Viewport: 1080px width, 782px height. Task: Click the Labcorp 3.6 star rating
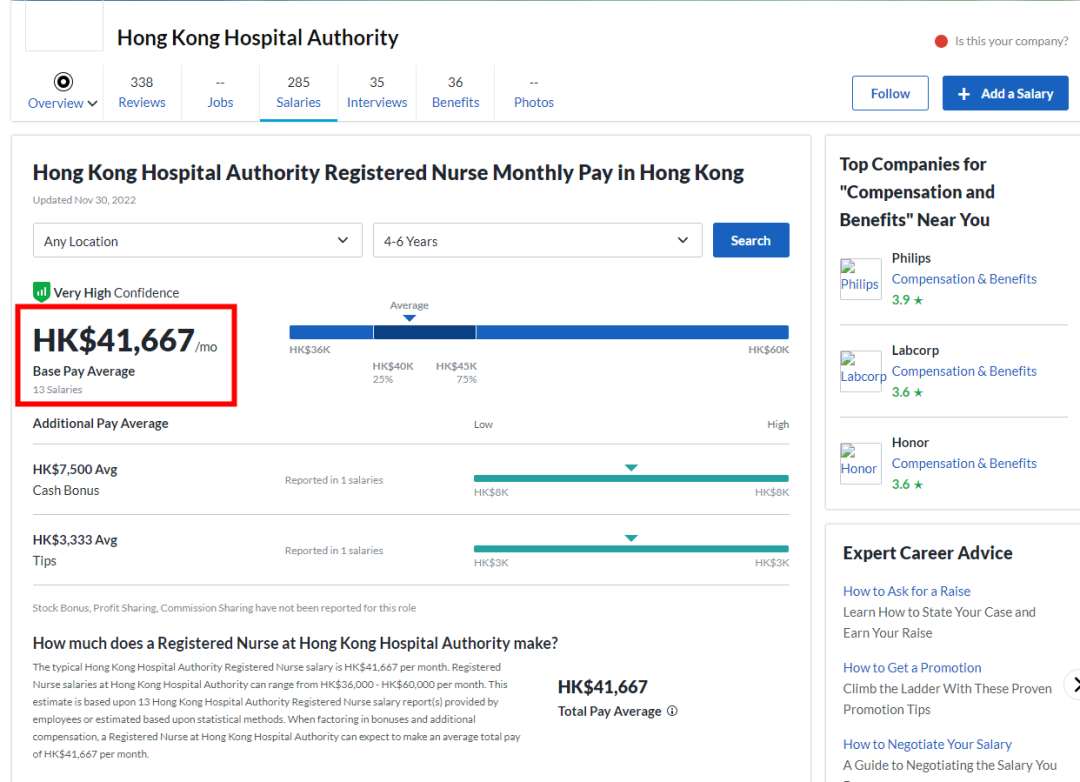[907, 392]
